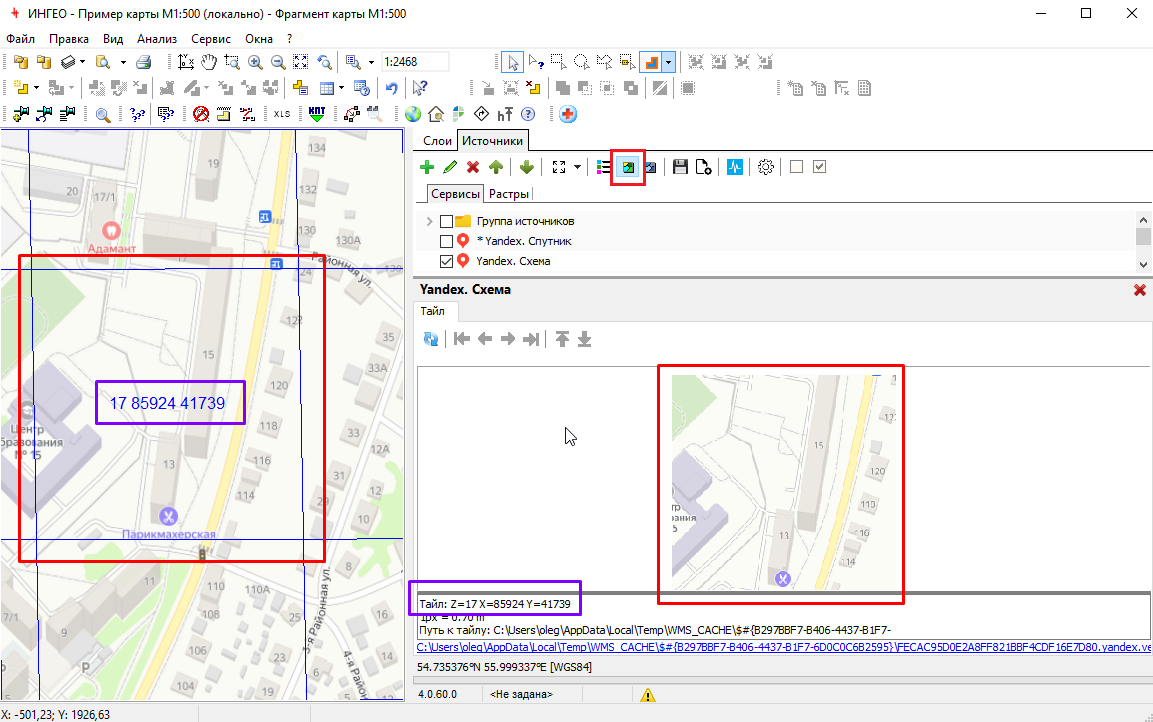Screen dimensions: 1153x722
Task: Choose the circular selection tool
Action: click(x=582, y=62)
